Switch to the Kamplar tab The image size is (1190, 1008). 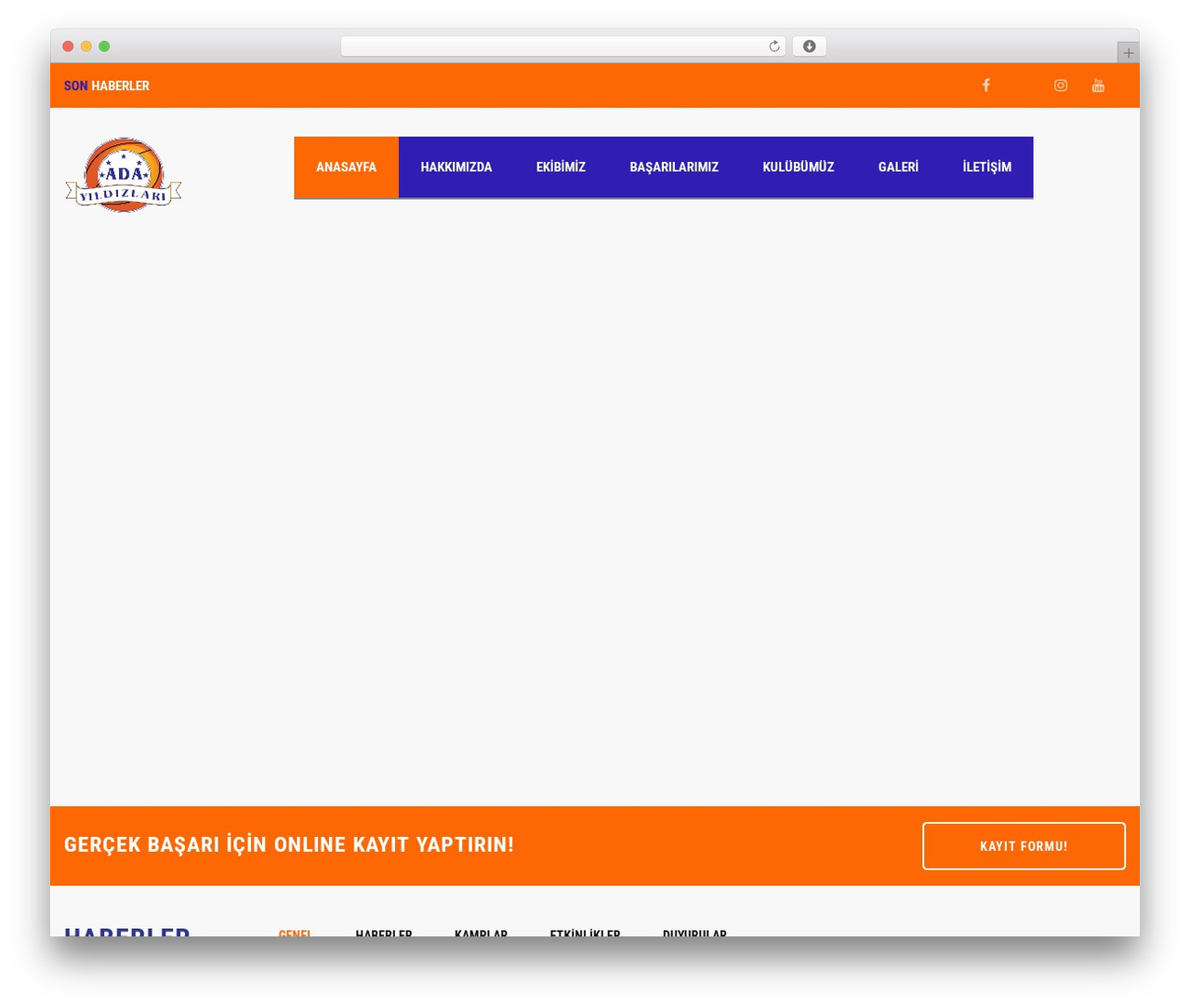pyautogui.click(x=481, y=933)
